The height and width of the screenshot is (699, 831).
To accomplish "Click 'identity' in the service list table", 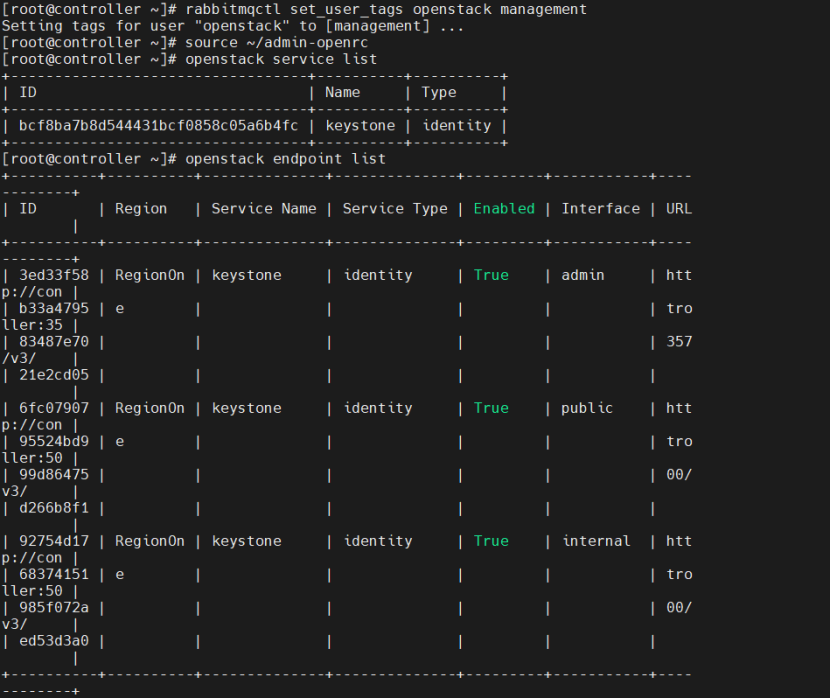I will pyautogui.click(x=456, y=126).
